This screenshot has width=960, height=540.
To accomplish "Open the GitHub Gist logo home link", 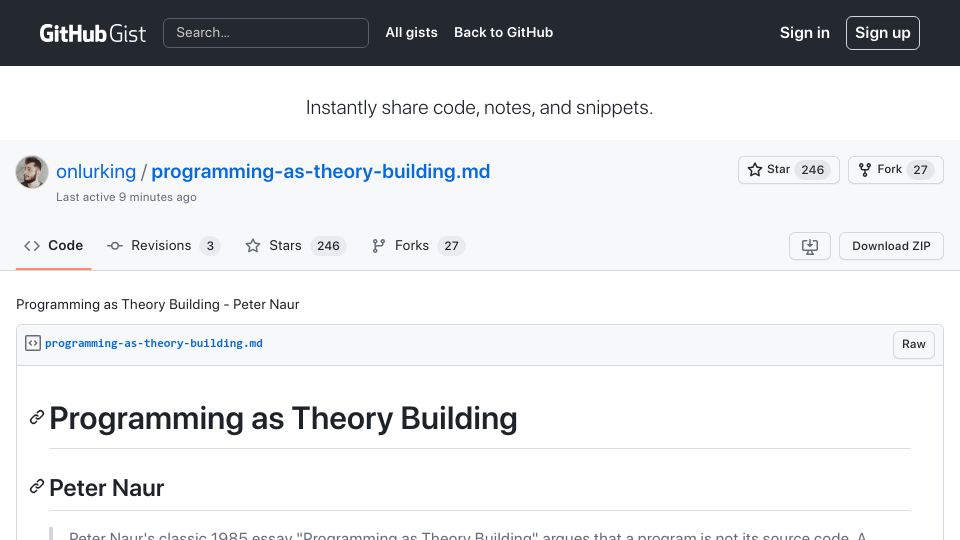I will (x=92, y=33).
